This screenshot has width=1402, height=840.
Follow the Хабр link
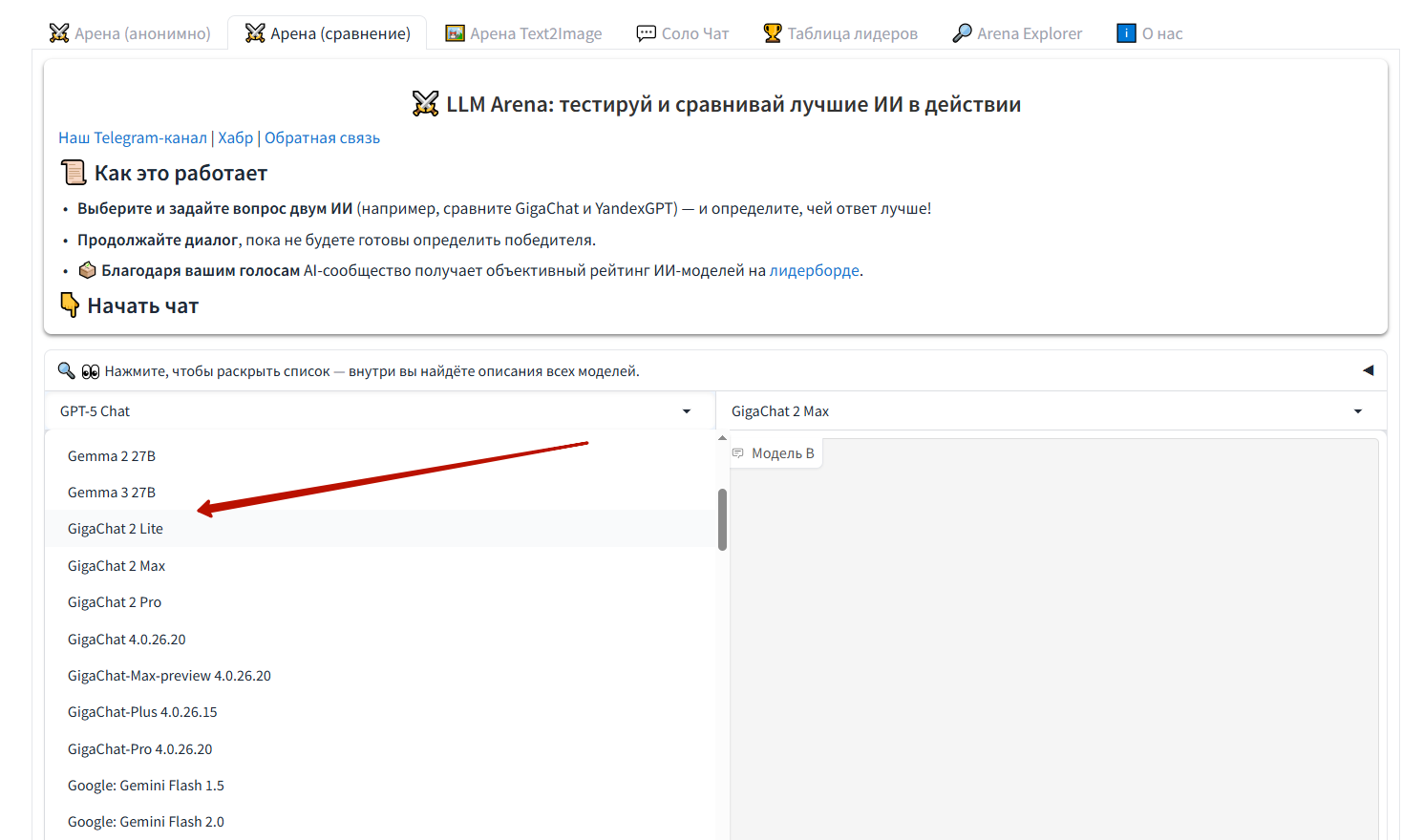[x=236, y=137]
